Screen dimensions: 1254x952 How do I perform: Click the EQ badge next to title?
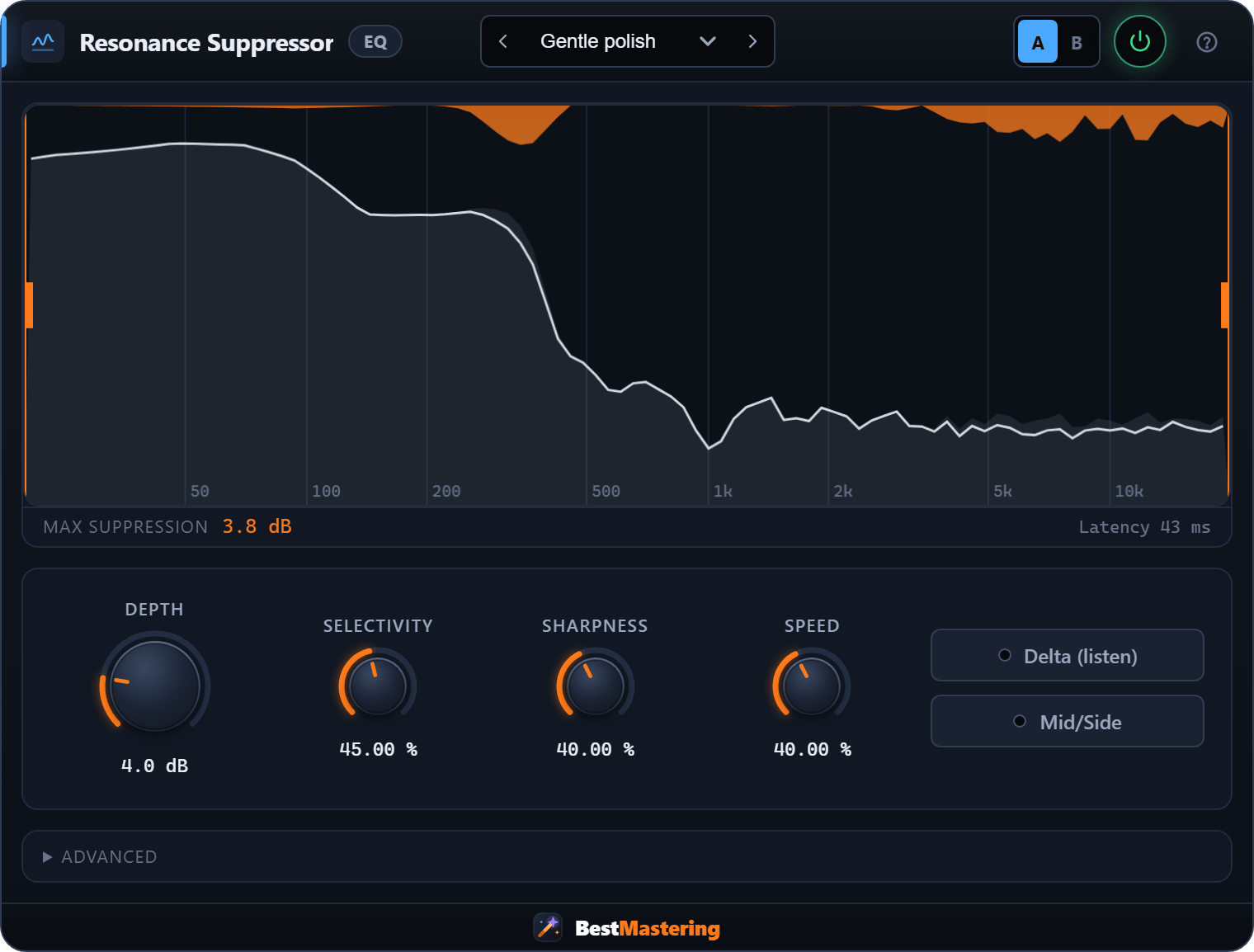pos(375,41)
